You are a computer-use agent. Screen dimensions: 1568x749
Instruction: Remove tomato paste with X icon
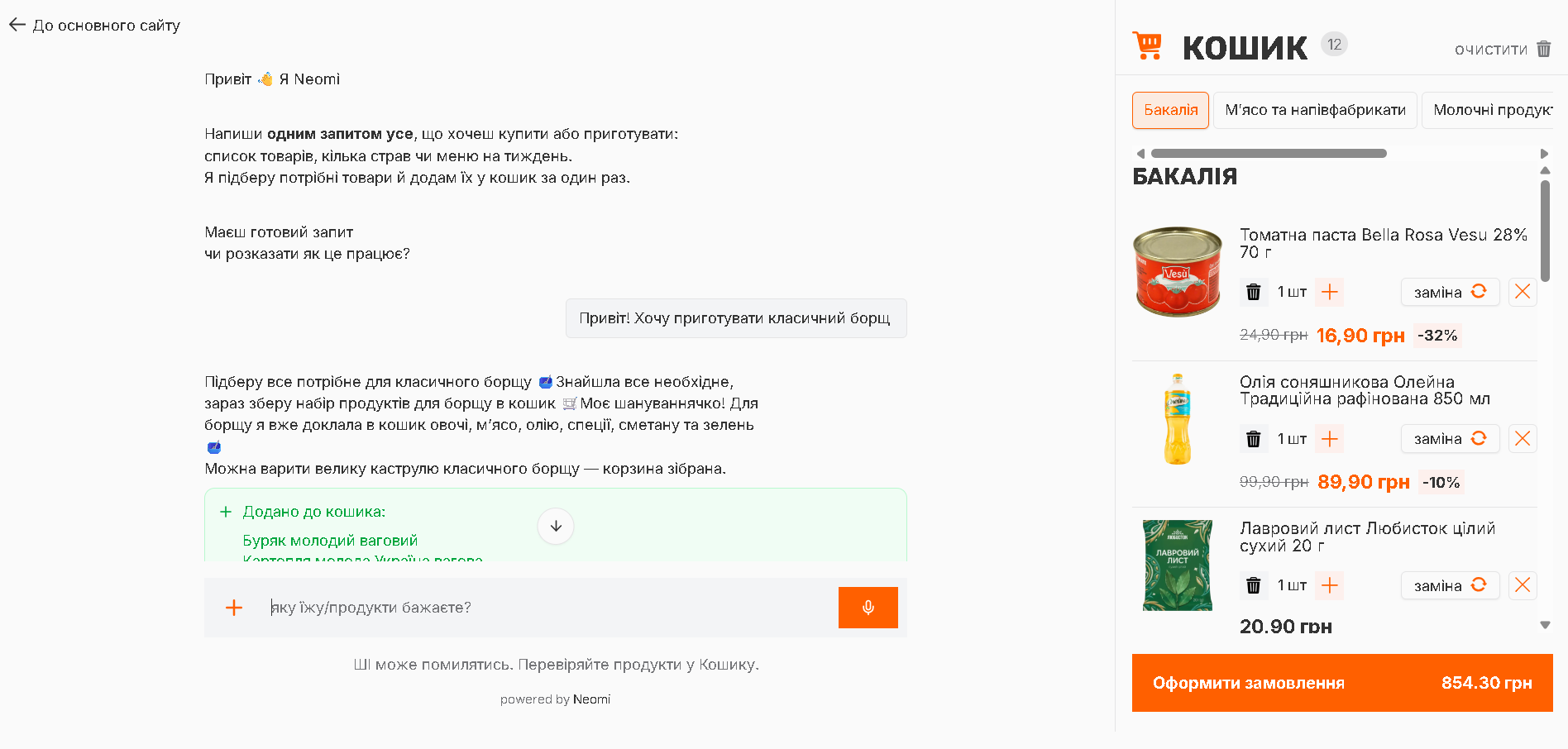click(1523, 292)
